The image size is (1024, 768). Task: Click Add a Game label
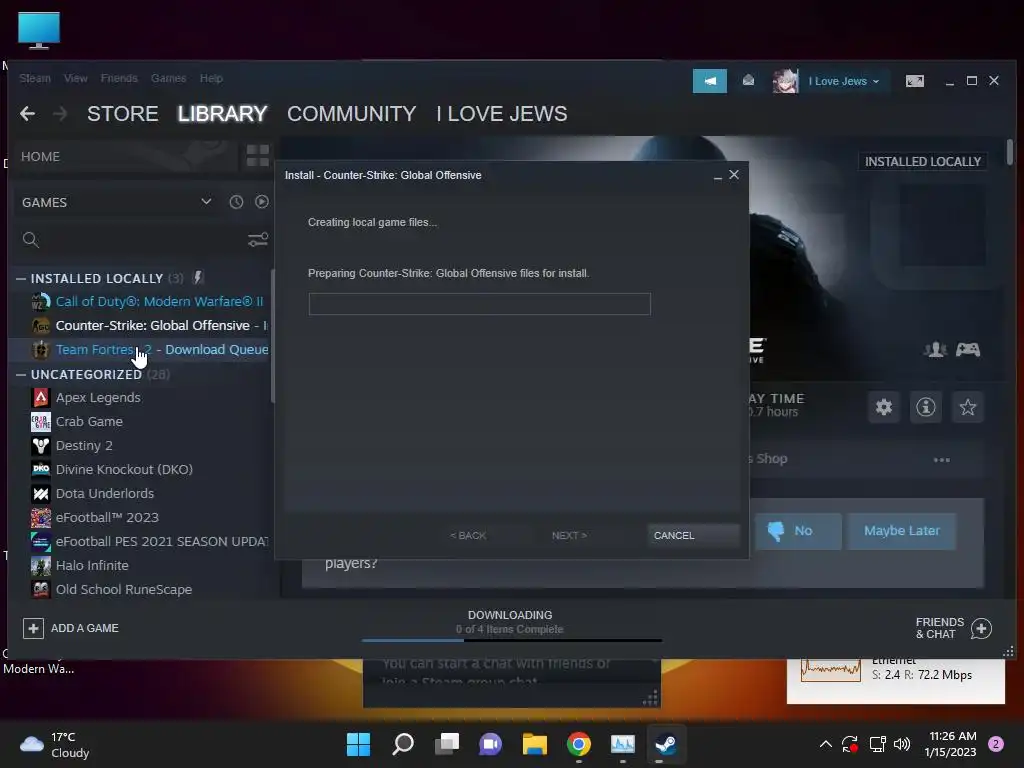[85, 628]
